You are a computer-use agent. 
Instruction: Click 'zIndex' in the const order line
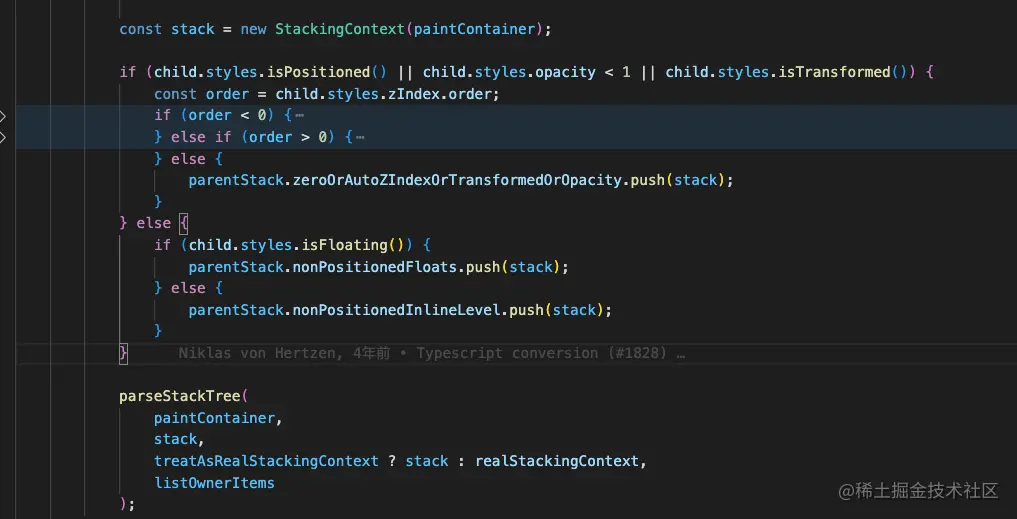pyautogui.click(x=414, y=94)
